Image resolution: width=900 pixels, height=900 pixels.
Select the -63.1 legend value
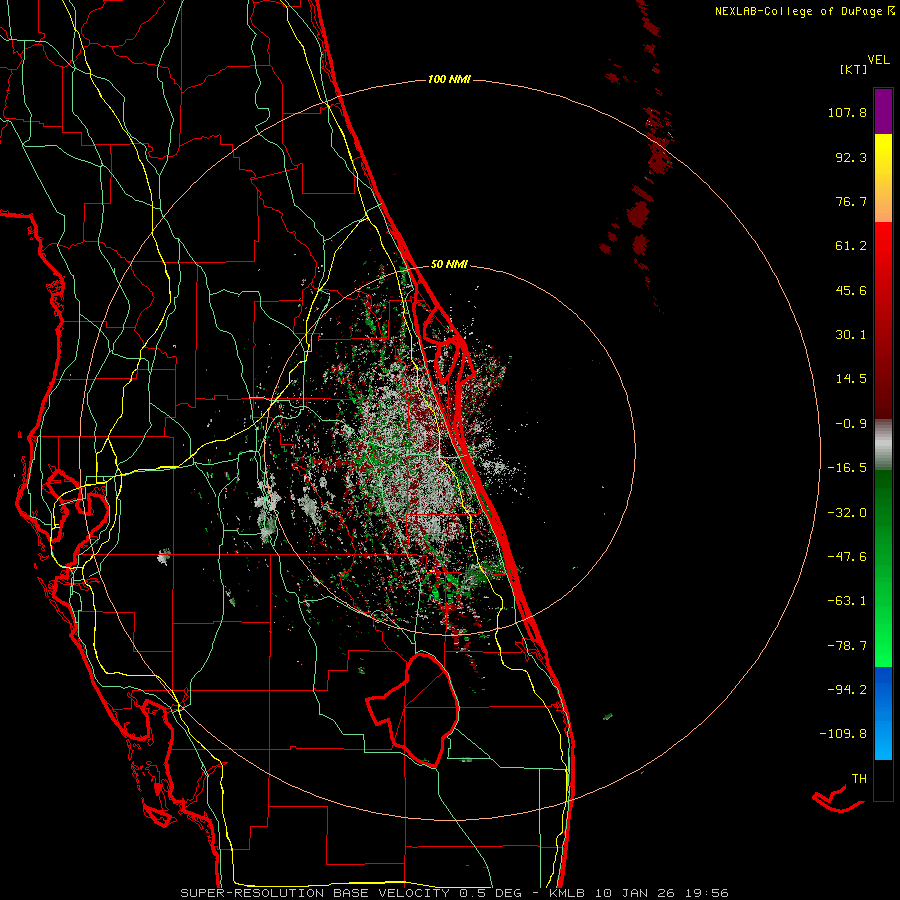pyautogui.click(x=847, y=601)
